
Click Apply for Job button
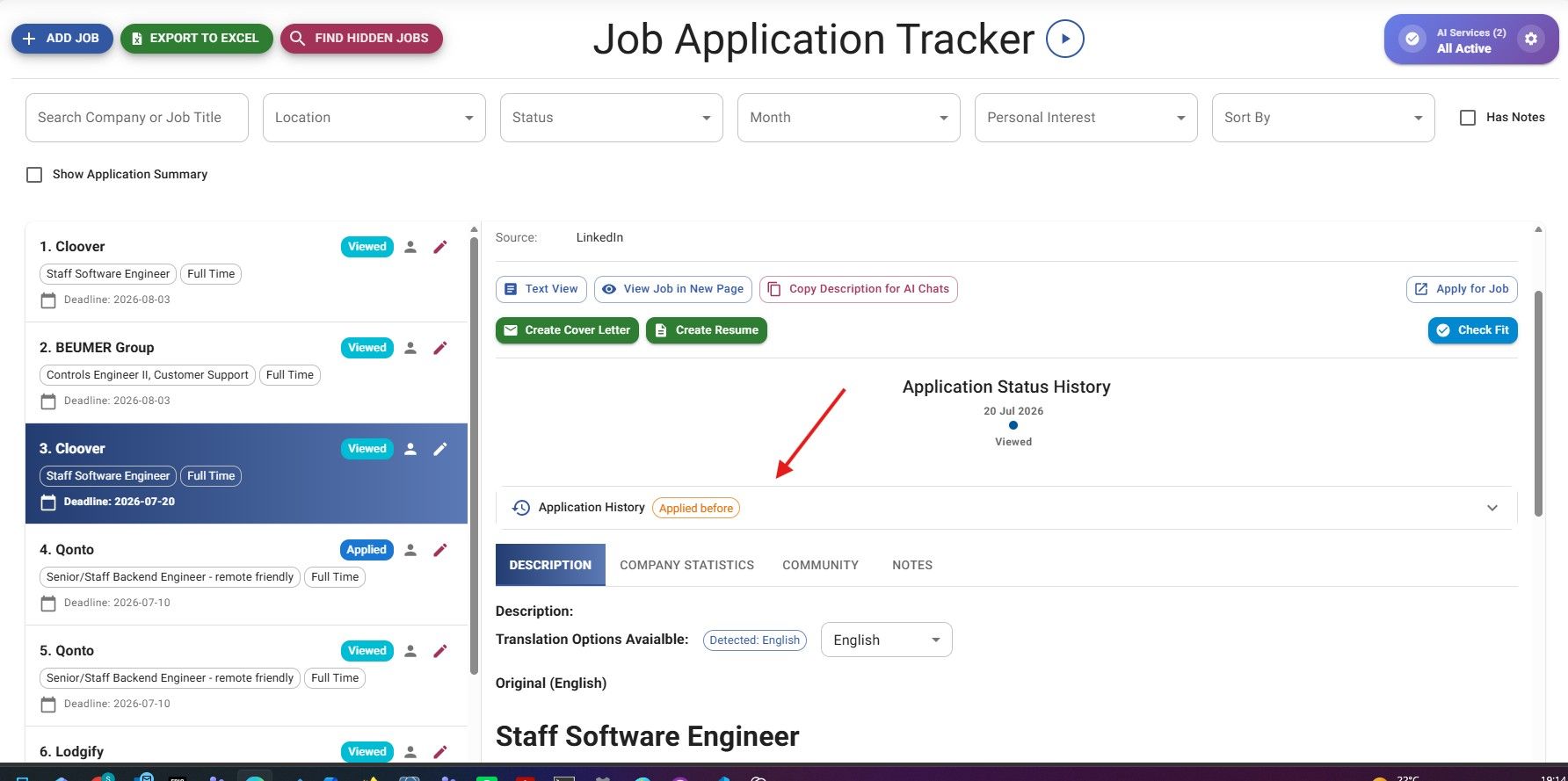(x=1462, y=289)
